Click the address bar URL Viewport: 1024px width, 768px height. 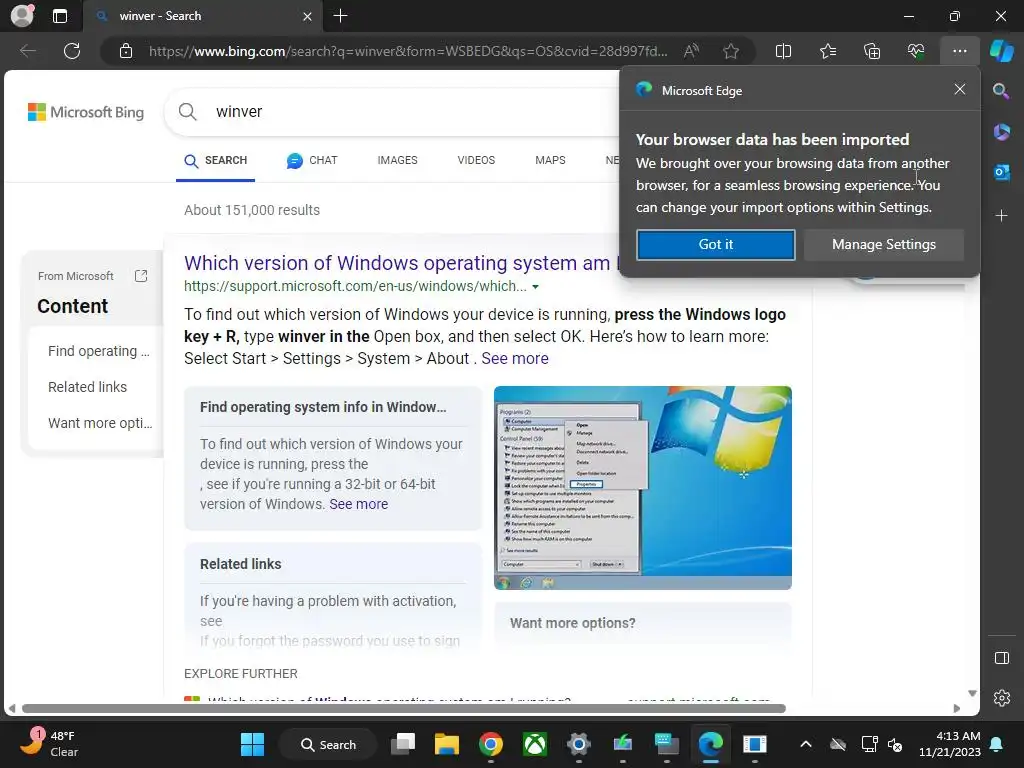[x=408, y=51]
